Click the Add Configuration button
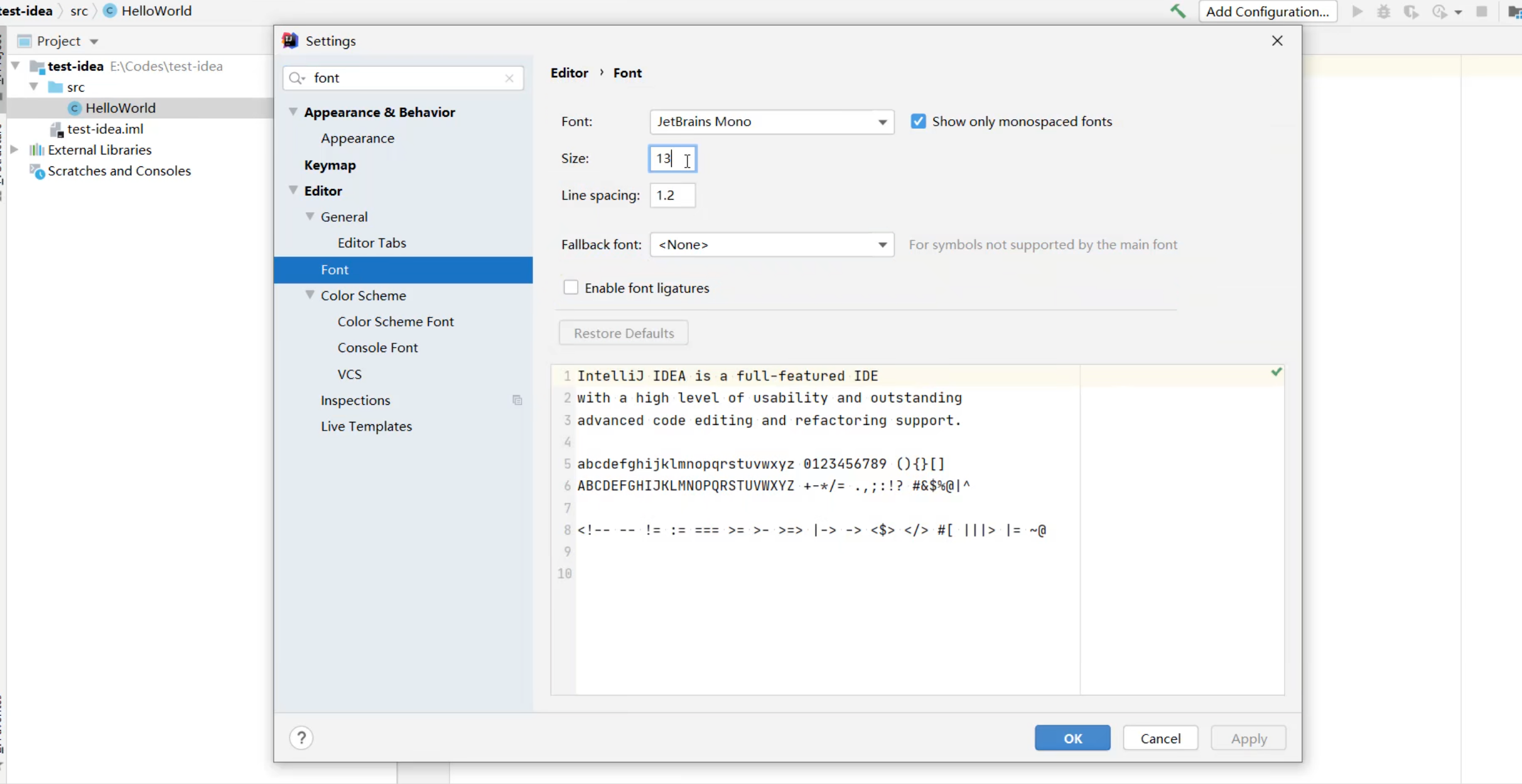This screenshot has height=784, width=1522. [1267, 11]
